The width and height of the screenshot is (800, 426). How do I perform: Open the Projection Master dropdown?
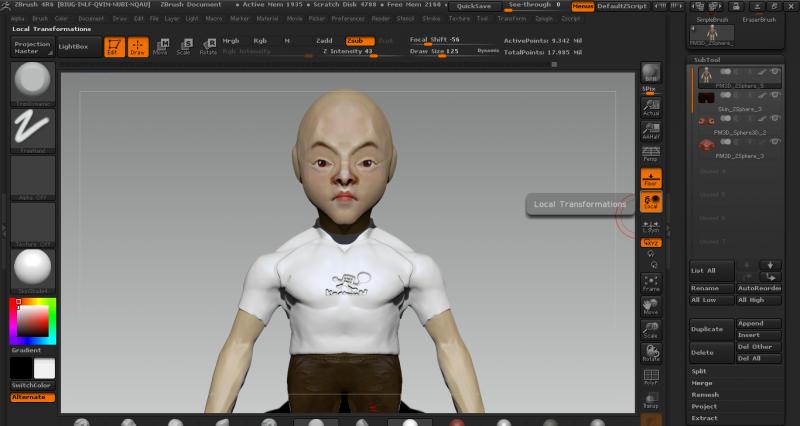pyautogui.click(x=32, y=47)
